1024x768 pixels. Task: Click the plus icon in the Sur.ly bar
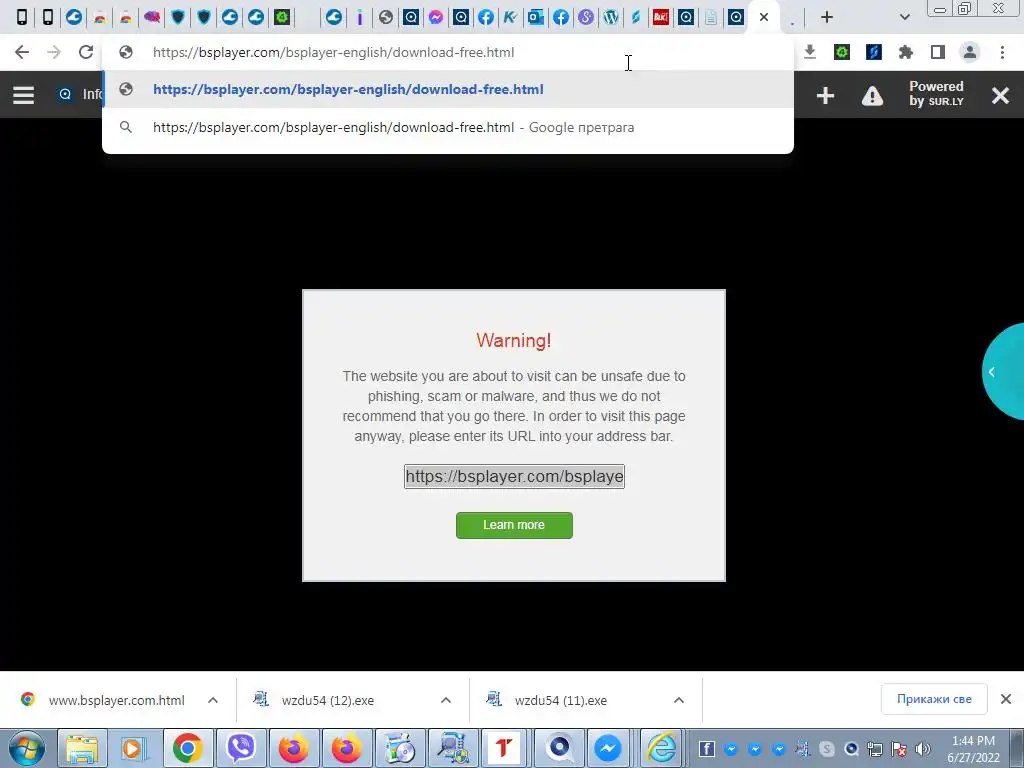coord(825,95)
